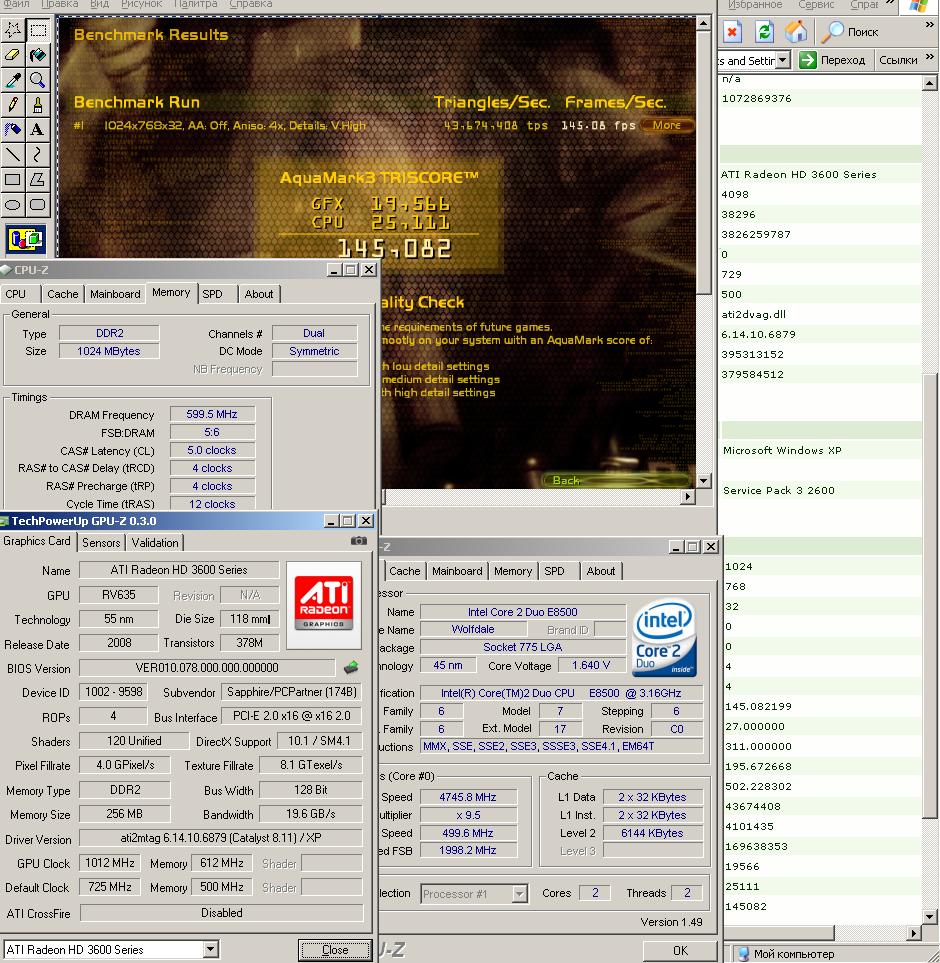Click the BIOS Version field in GPU-Z
The image size is (940, 963).
pyautogui.click(x=207, y=668)
